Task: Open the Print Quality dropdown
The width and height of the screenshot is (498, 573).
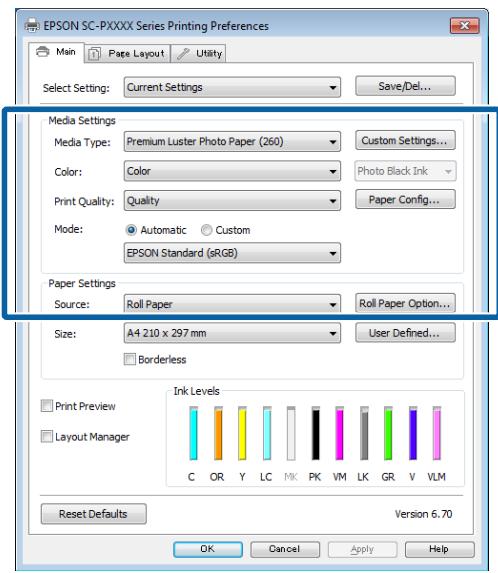Action: 232,201
